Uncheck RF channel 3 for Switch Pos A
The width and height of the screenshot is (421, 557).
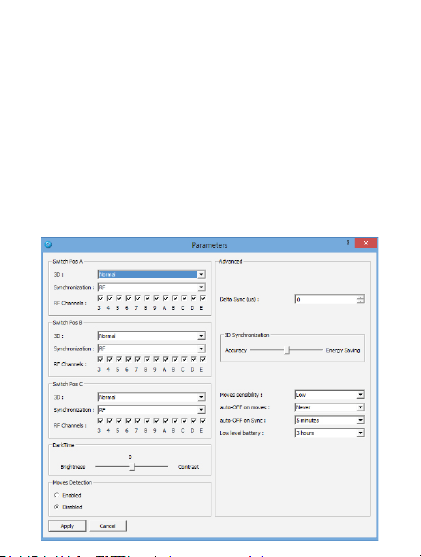(100, 298)
